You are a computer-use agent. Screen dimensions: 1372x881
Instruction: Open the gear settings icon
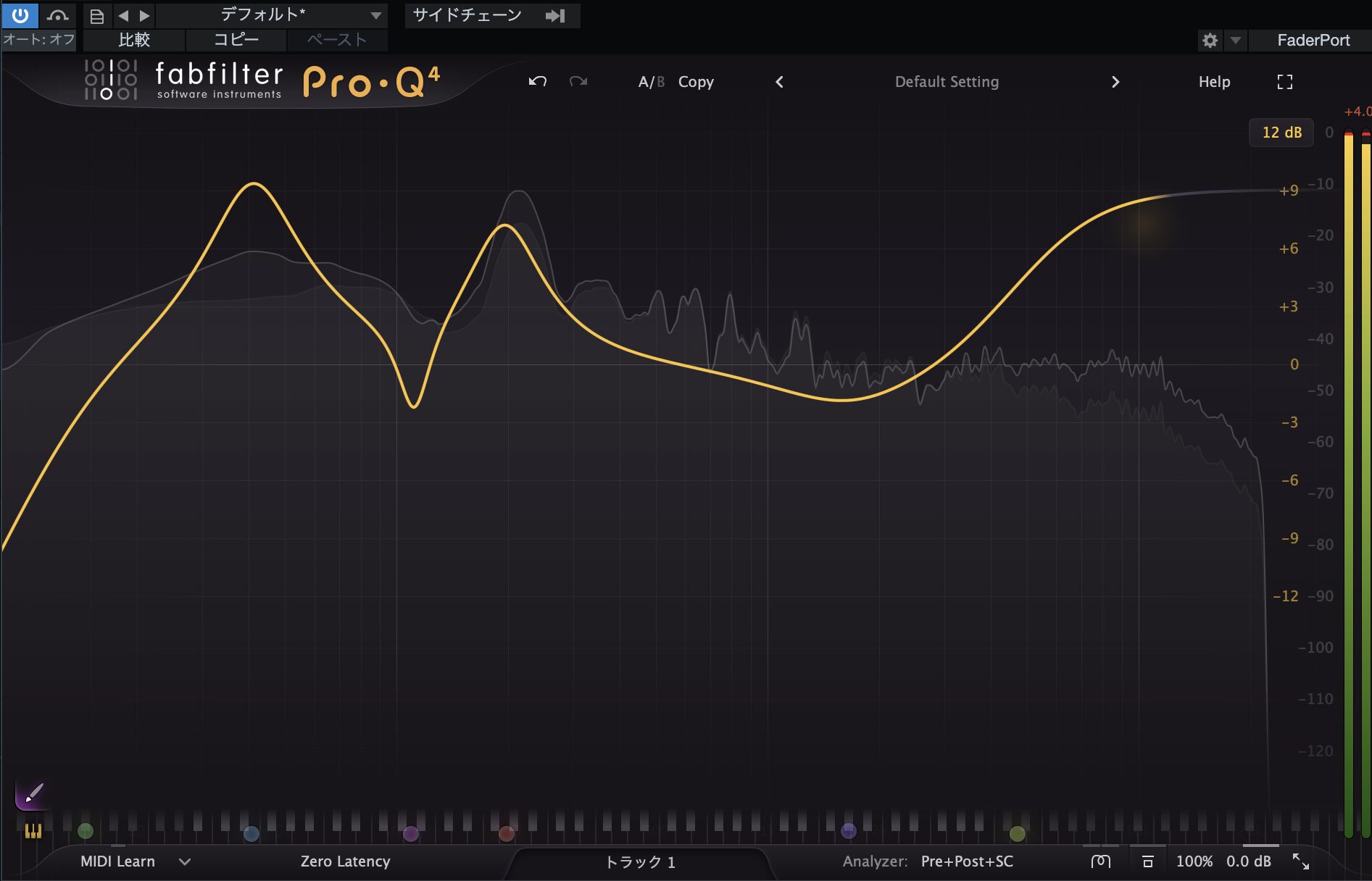coord(1210,41)
